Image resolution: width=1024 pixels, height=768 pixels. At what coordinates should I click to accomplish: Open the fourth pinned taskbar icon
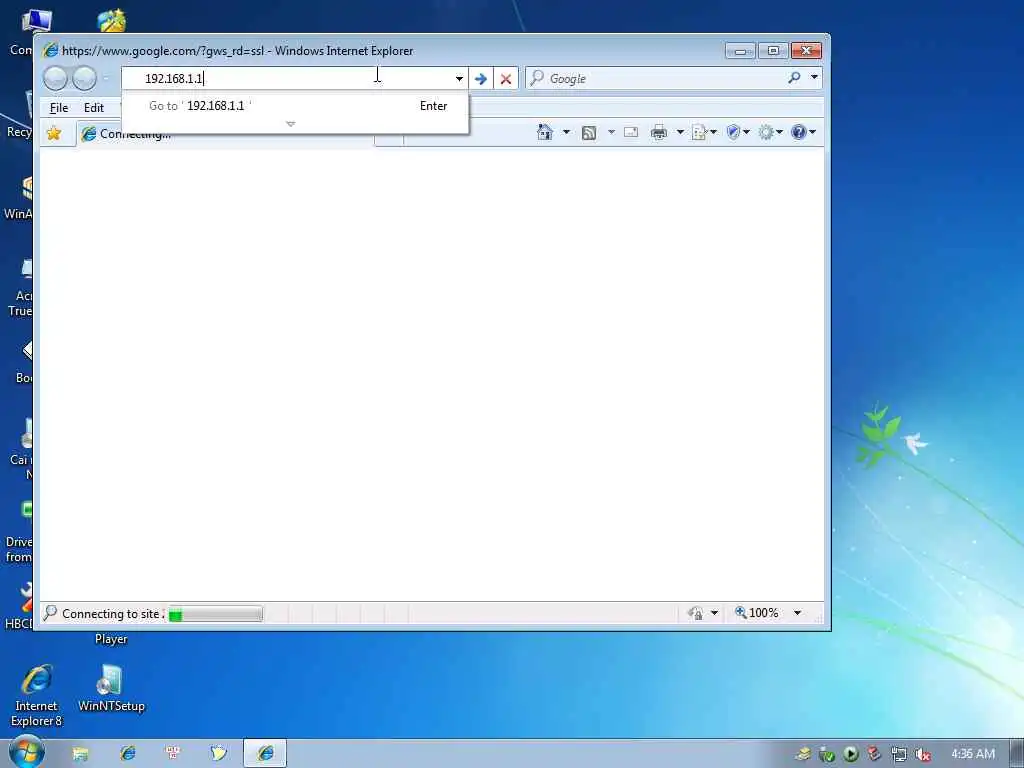(x=219, y=754)
